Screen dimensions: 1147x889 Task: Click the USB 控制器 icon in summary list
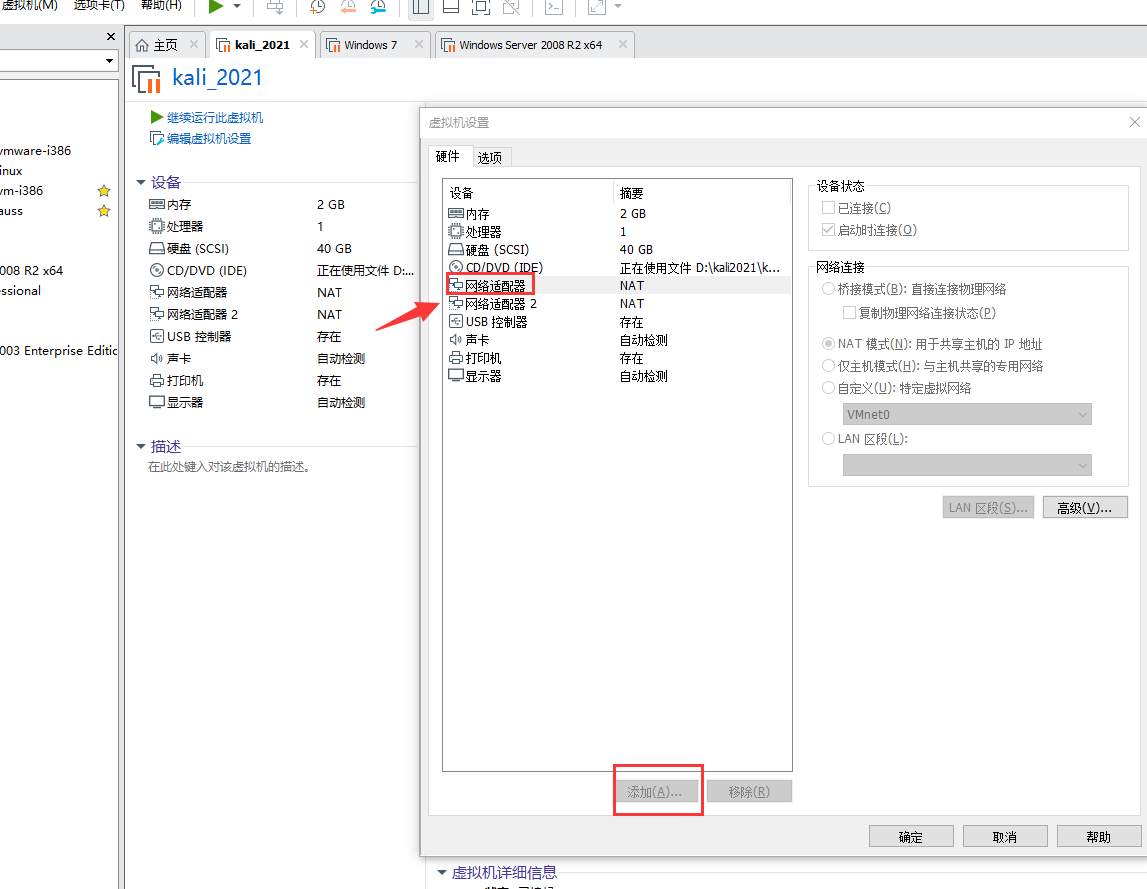click(x=157, y=337)
